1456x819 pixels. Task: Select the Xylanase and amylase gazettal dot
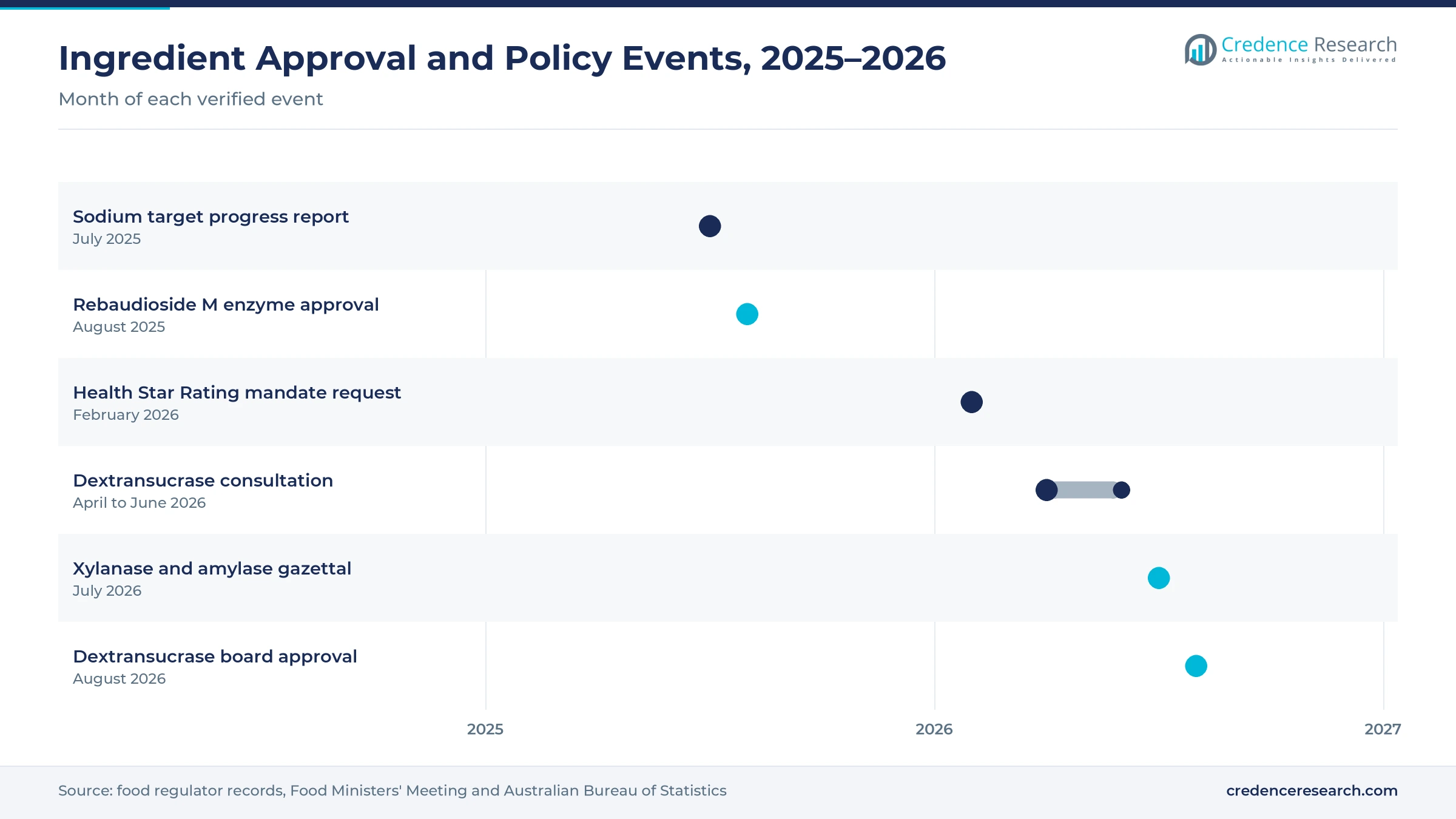[1159, 578]
